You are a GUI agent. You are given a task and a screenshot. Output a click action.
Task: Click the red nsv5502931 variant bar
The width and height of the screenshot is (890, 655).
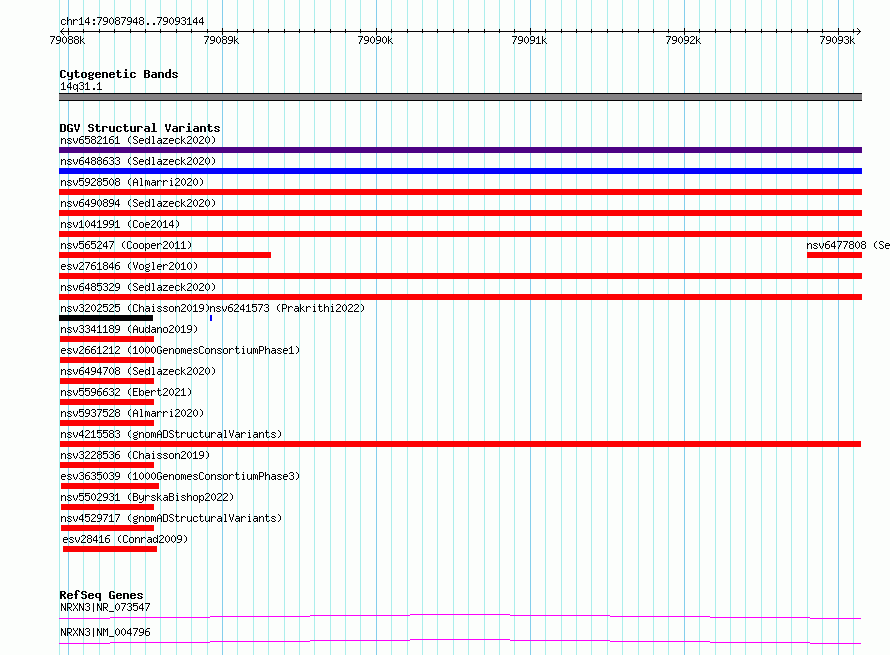(107, 507)
